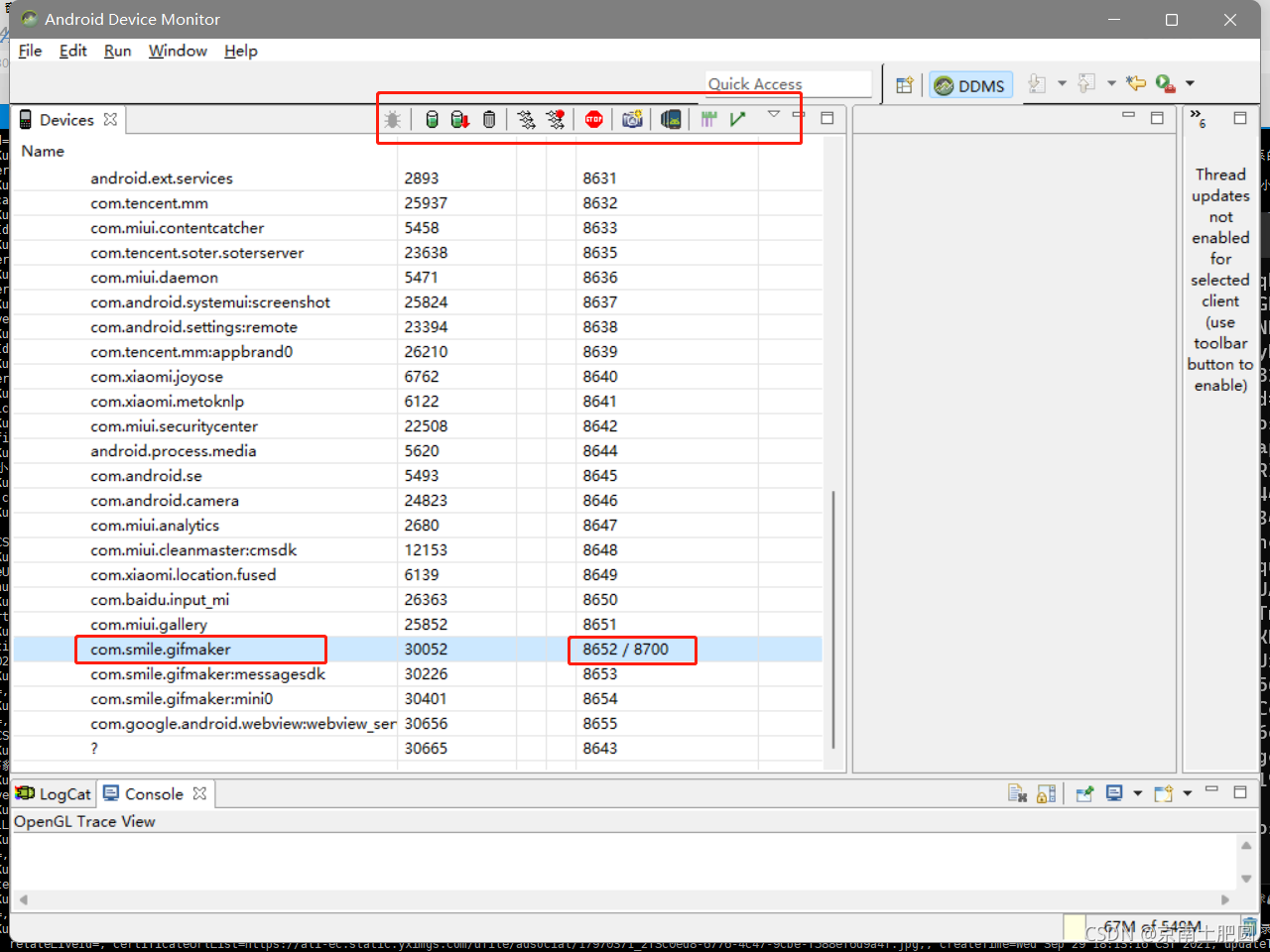This screenshot has width=1270, height=952.
Task: Open the File menu
Action: click(x=30, y=51)
